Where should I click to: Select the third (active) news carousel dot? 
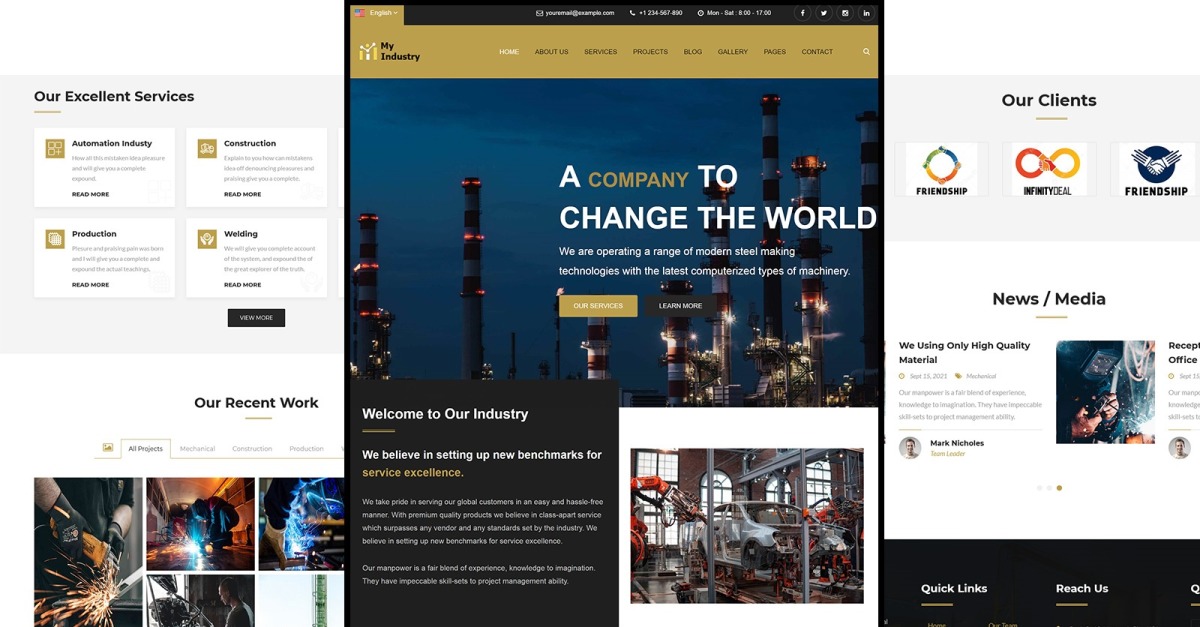(1059, 488)
